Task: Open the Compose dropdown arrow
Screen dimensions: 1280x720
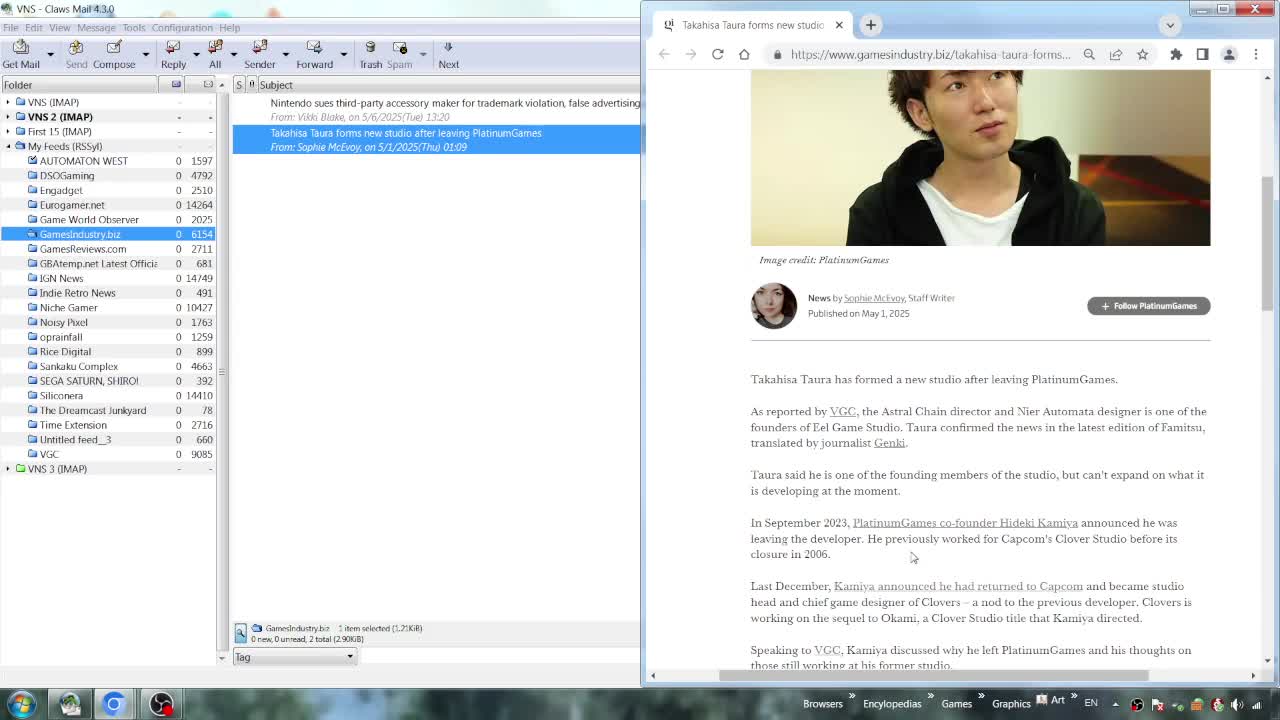Action: (x=145, y=55)
